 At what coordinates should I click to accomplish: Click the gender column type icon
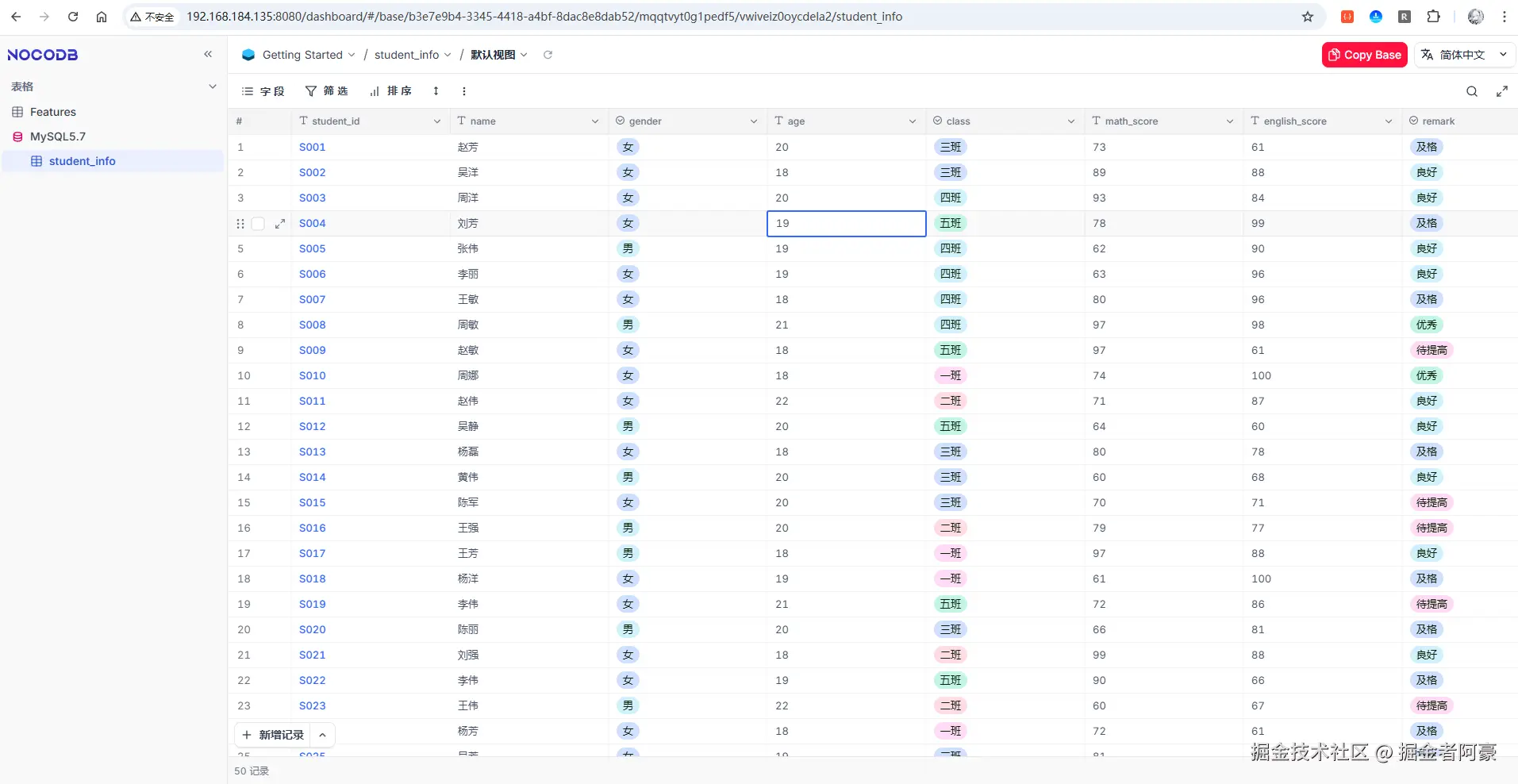coord(621,121)
